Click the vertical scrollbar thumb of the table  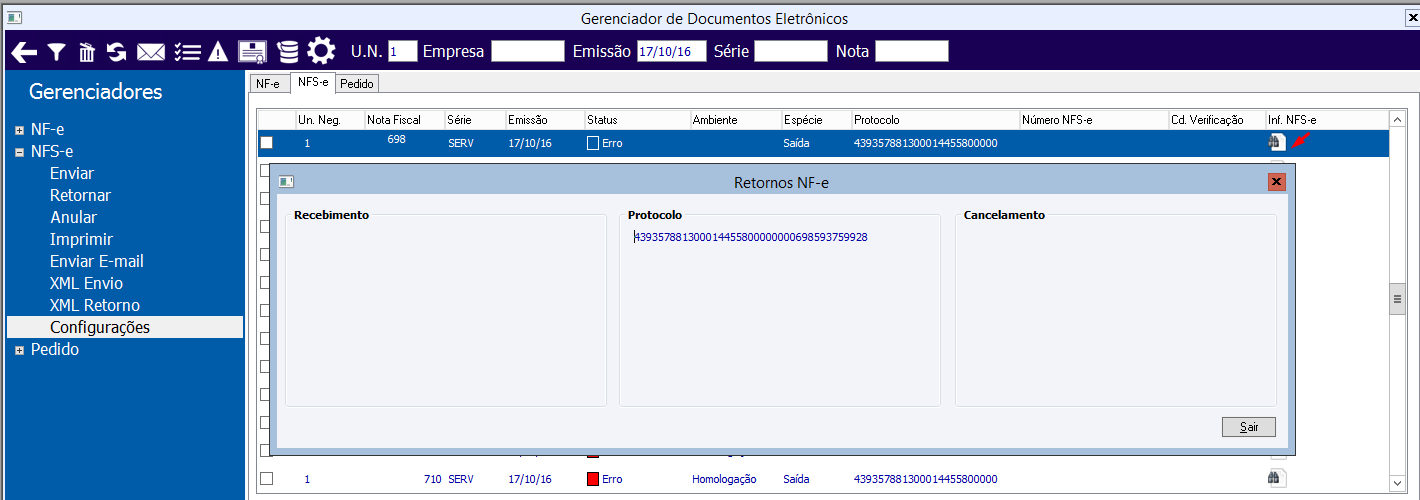coord(1398,299)
